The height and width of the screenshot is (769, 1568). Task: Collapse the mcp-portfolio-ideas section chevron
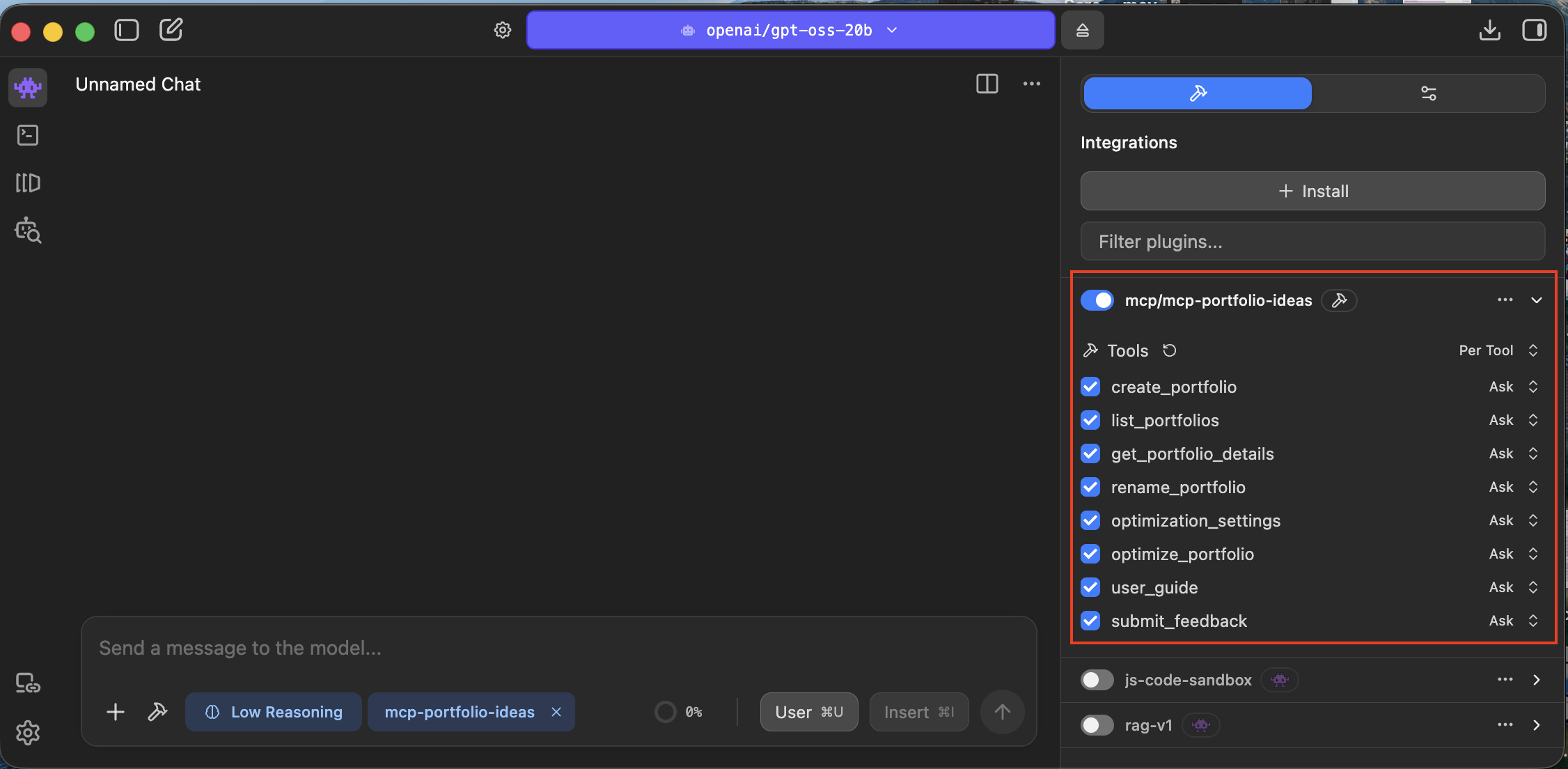1537,300
